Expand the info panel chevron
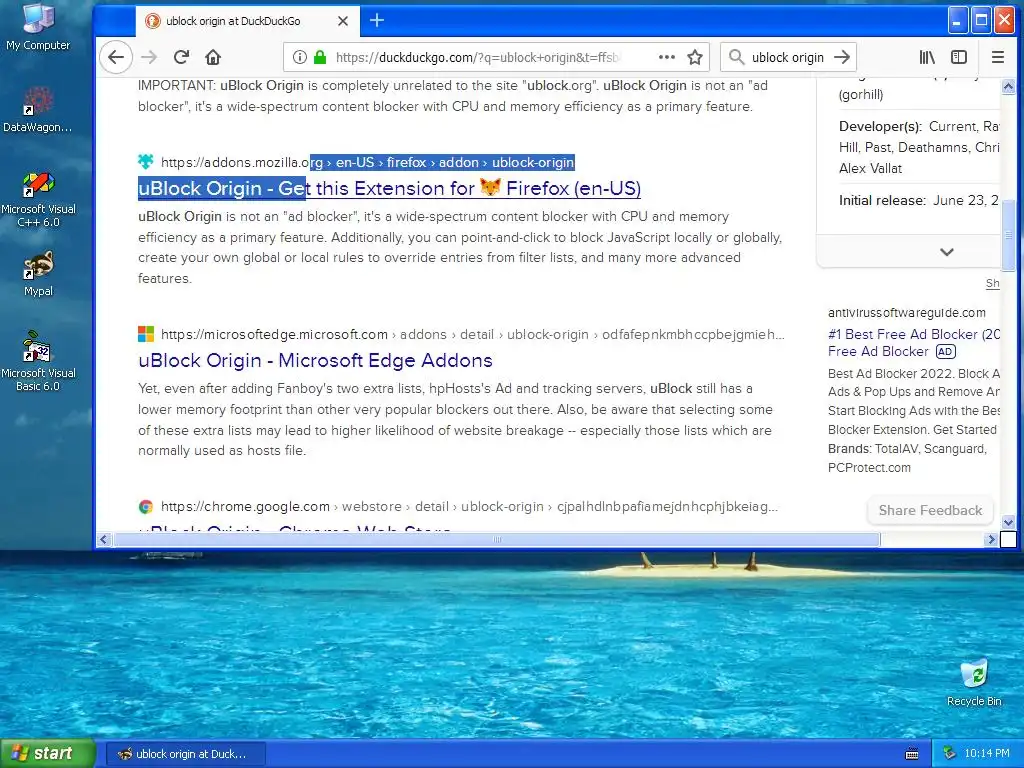 pos(946,251)
